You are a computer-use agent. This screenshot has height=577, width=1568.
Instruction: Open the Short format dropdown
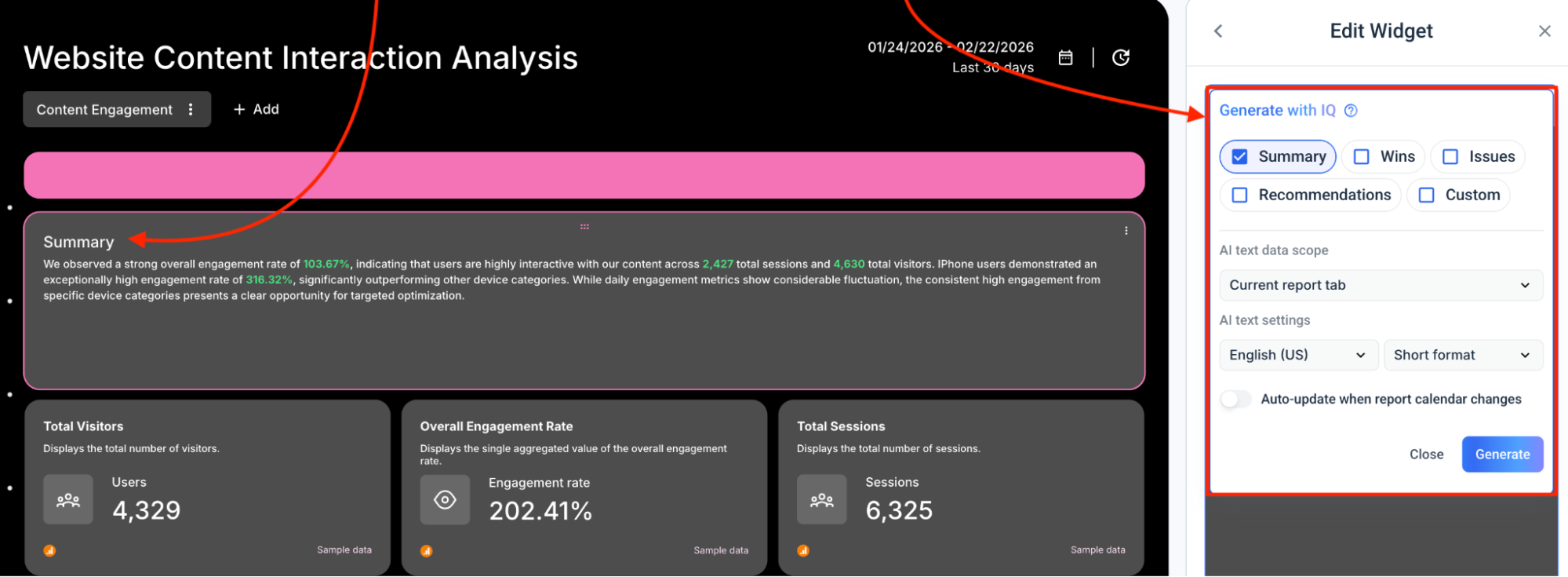click(1462, 356)
